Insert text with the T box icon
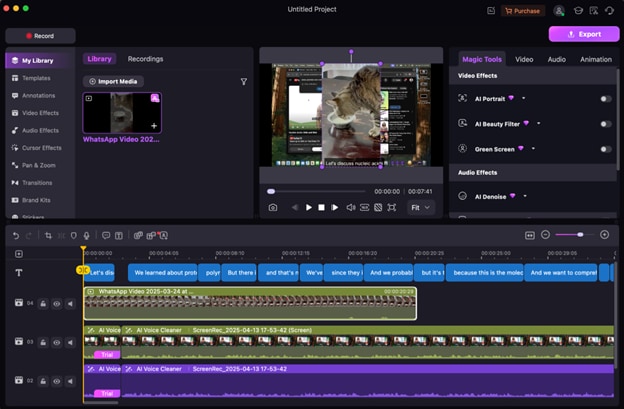 coord(119,236)
